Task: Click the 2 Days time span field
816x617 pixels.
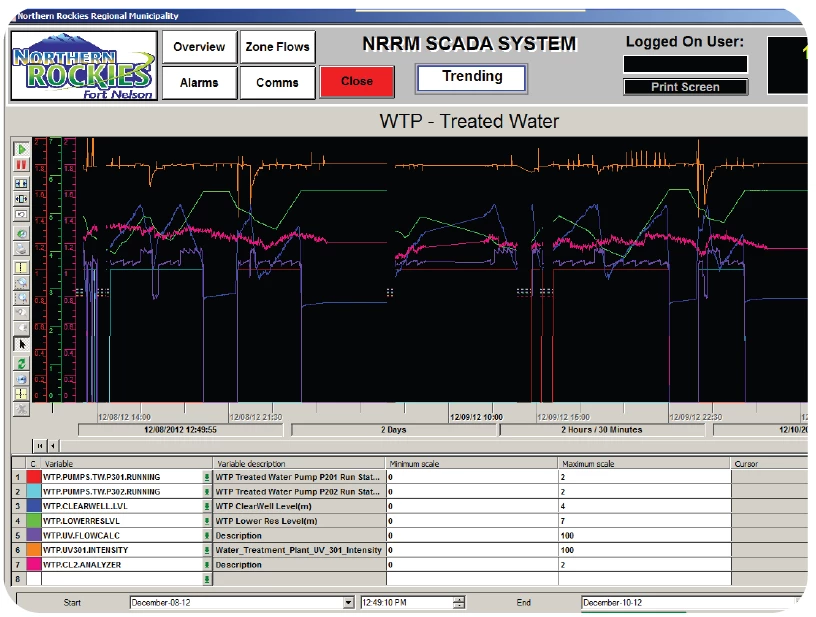Action: (x=393, y=430)
